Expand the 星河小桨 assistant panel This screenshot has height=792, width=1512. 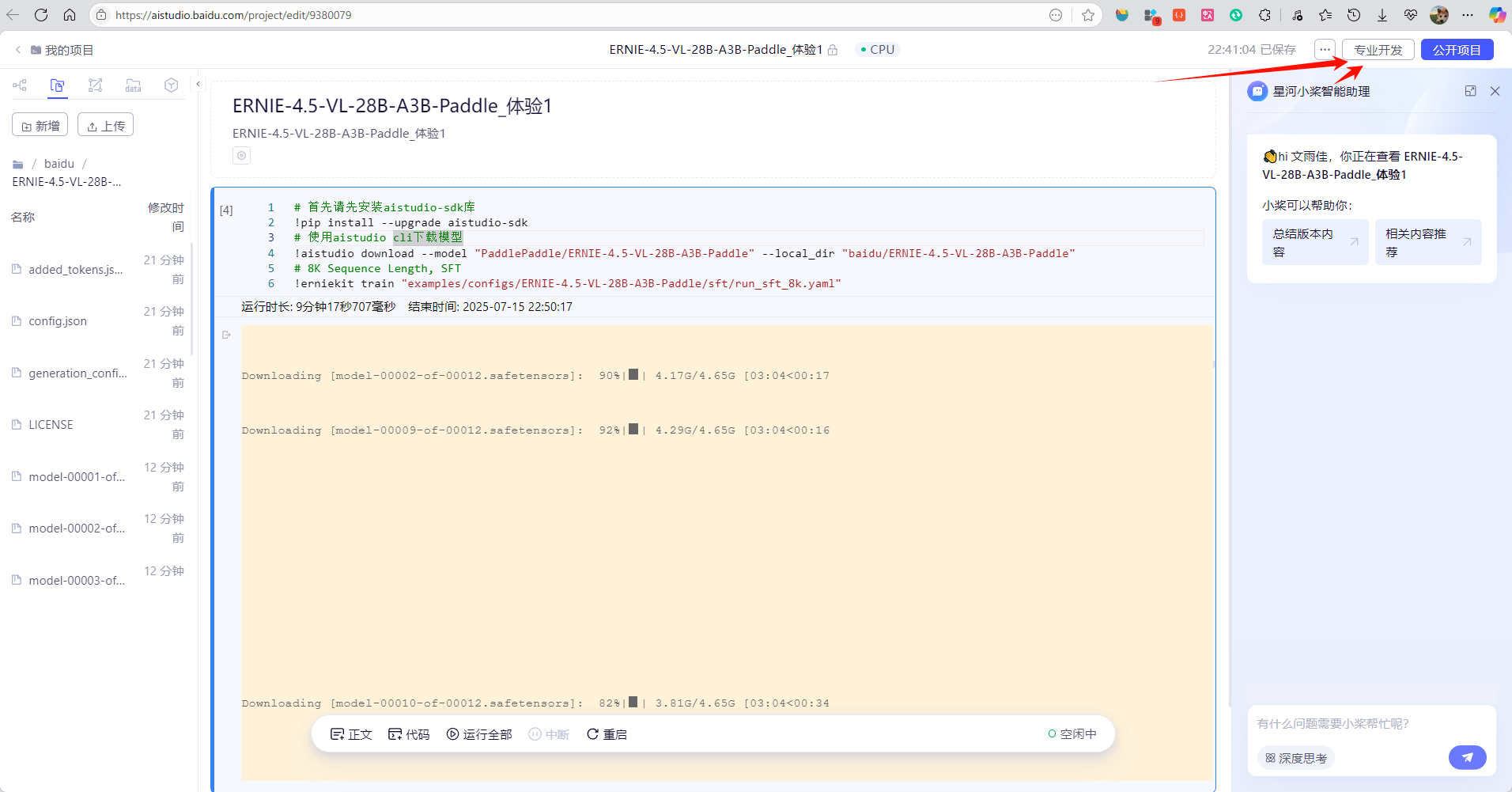pos(1470,91)
